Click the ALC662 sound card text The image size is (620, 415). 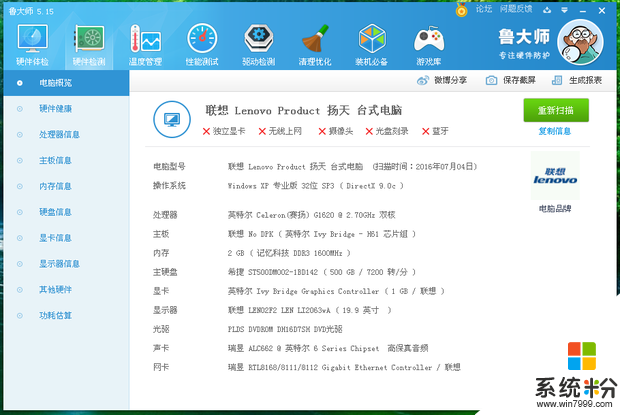328,348
